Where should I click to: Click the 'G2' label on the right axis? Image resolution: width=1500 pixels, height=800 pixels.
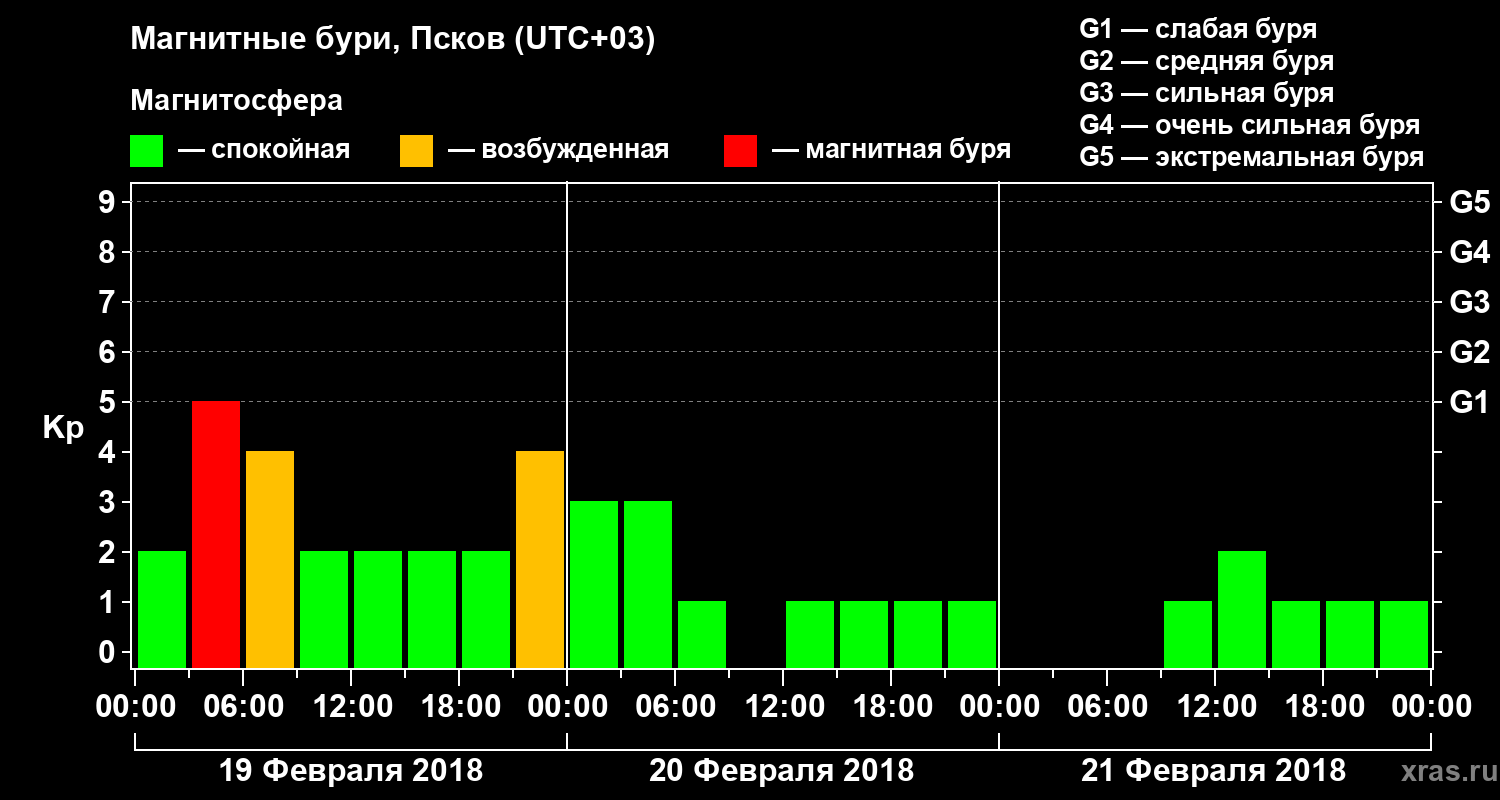coord(1470,352)
